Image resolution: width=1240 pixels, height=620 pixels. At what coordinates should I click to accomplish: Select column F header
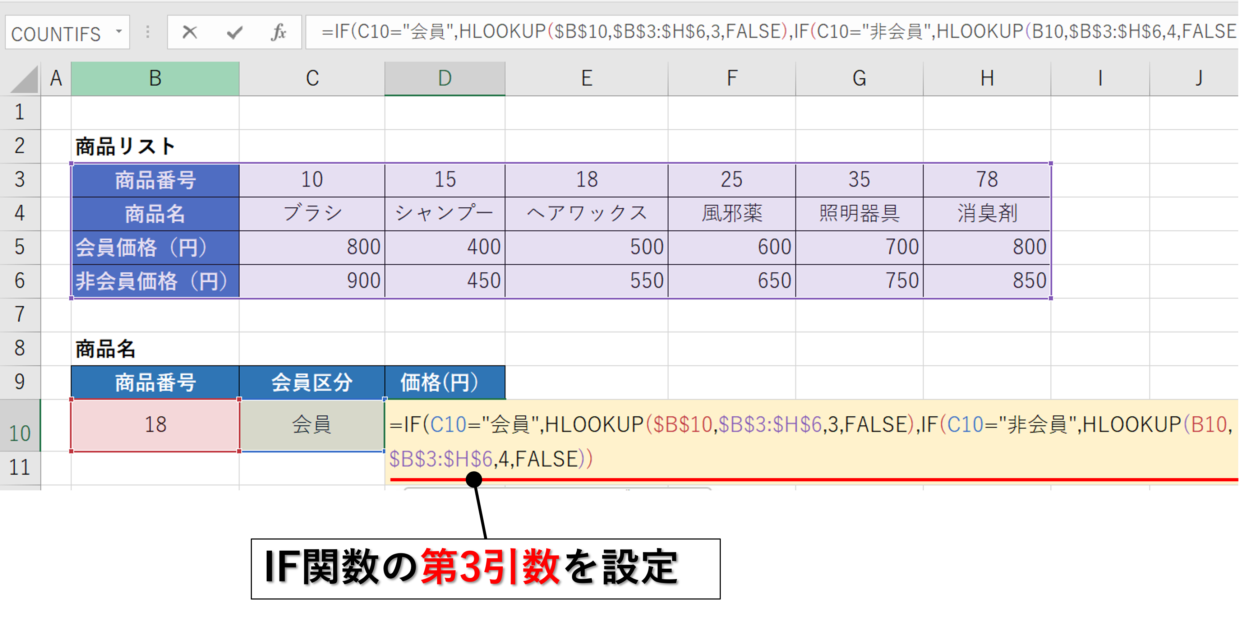(x=732, y=79)
